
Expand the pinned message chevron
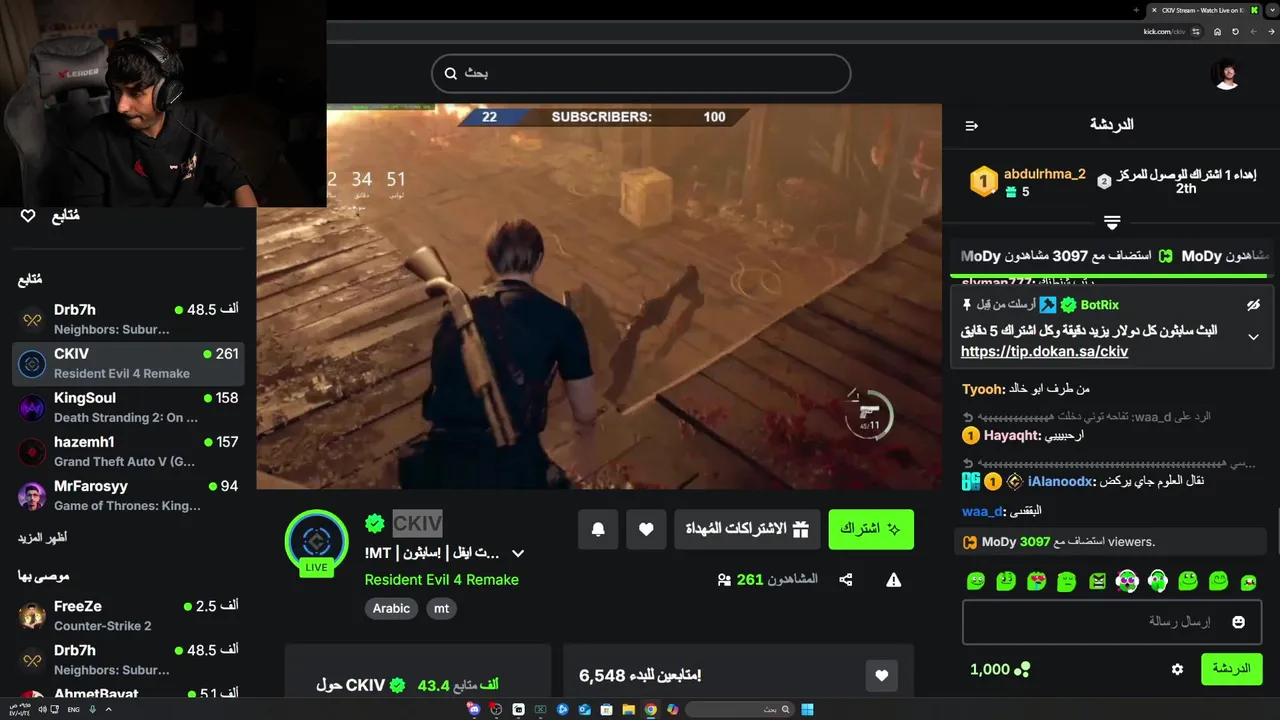1253,337
